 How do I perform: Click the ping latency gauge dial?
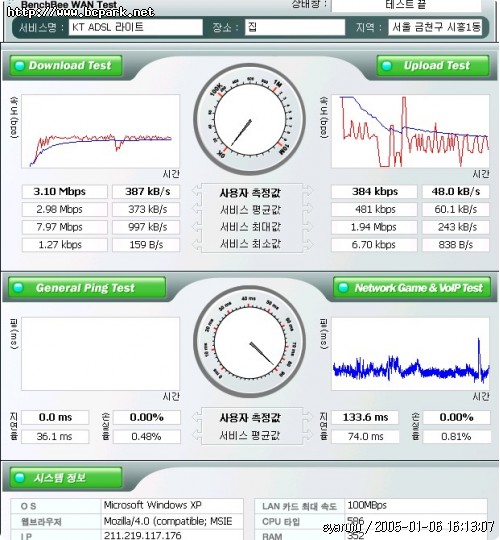[x=250, y=342]
